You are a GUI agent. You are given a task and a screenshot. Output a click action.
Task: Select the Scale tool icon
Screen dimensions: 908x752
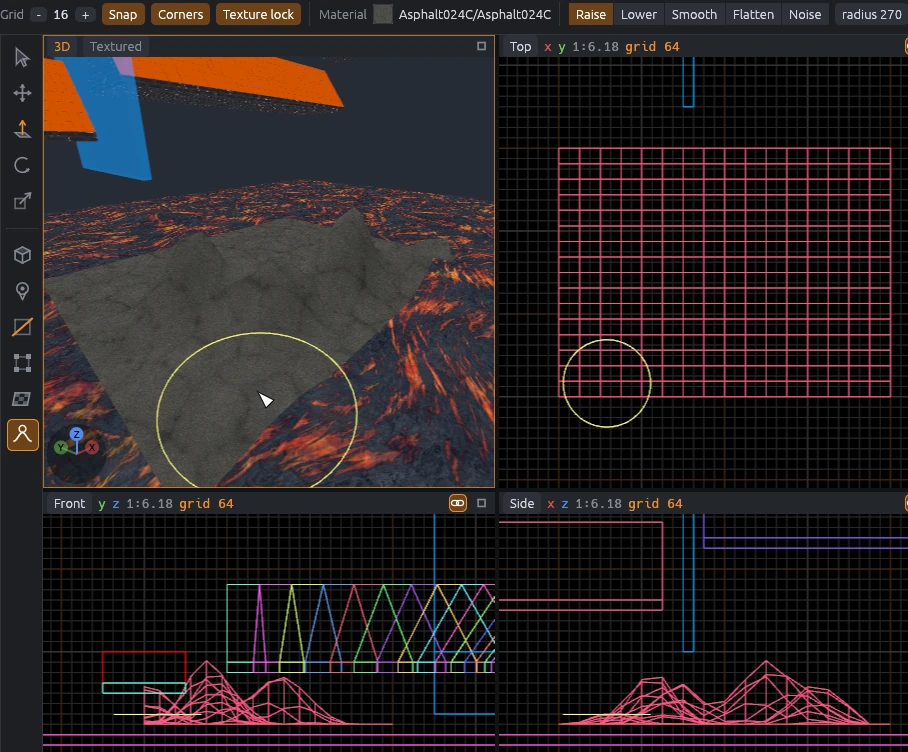22,201
